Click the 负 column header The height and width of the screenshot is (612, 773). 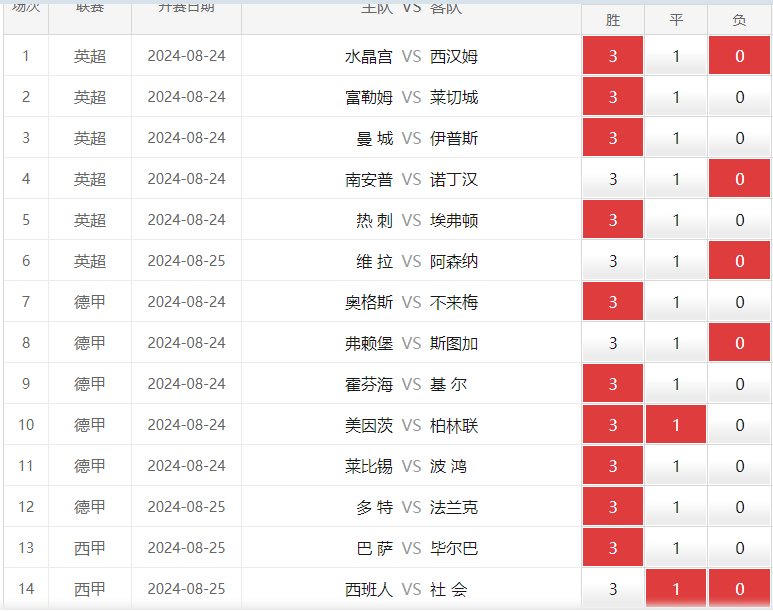tap(739, 20)
